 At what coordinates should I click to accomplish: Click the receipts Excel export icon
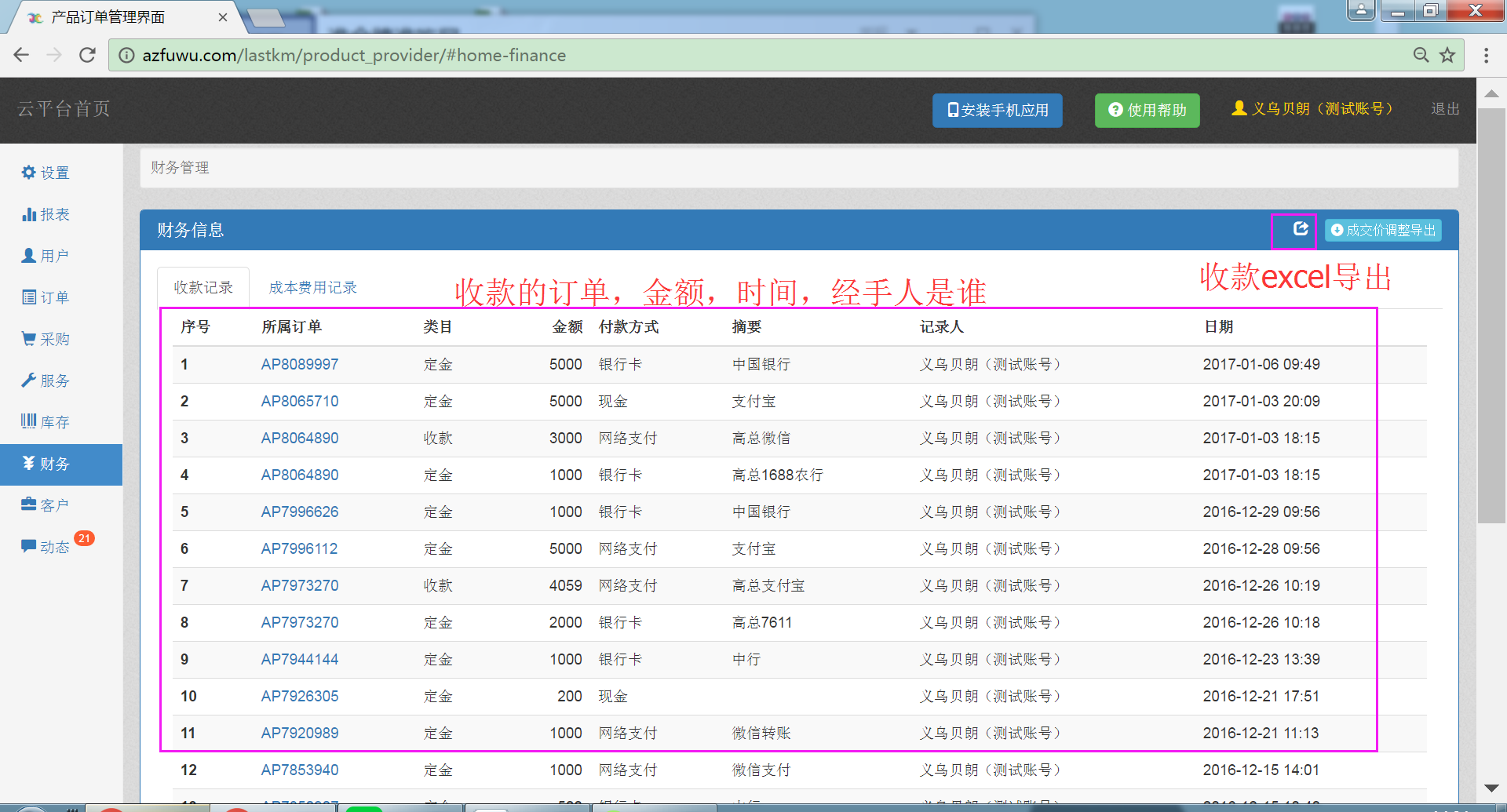click(1301, 228)
